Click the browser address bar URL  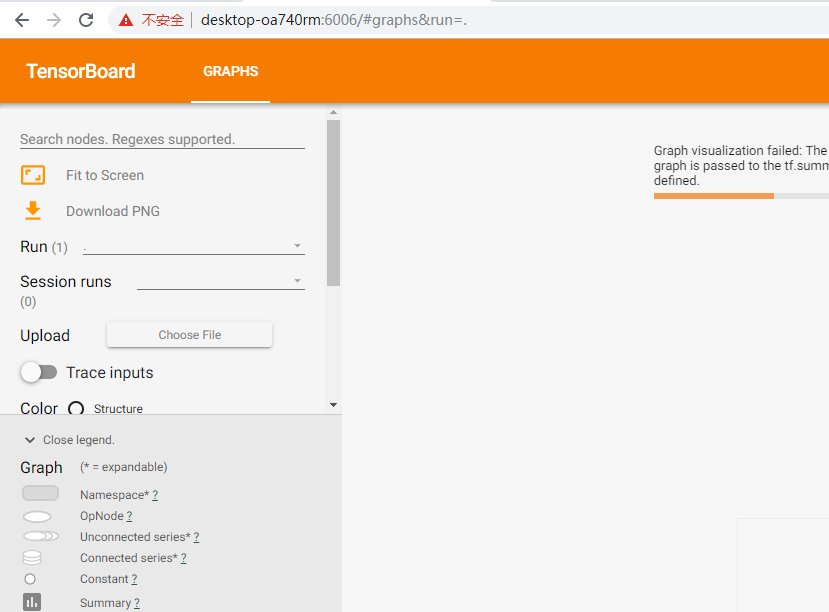click(x=334, y=20)
